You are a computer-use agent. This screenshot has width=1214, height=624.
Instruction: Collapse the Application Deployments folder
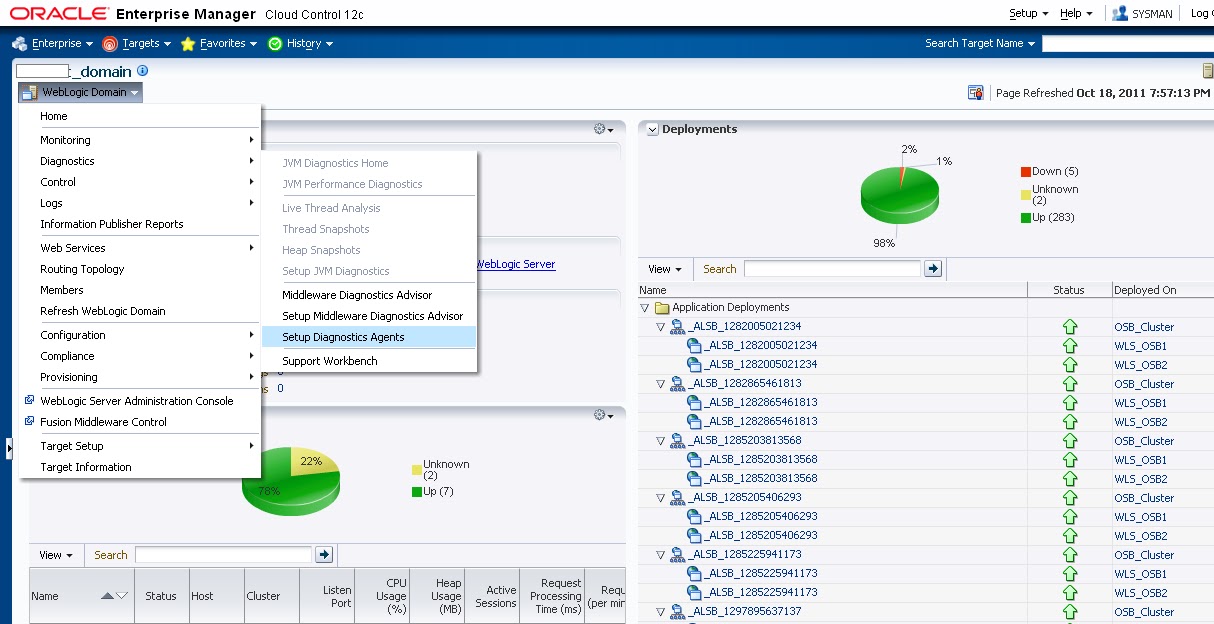(x=645, y=308)
